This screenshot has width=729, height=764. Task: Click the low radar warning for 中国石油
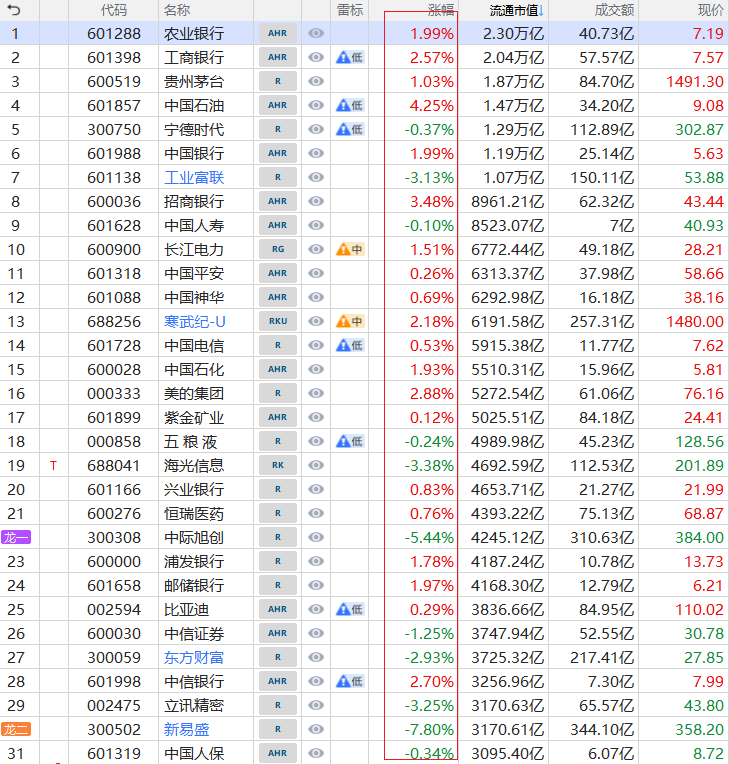(x=350, y=105)
